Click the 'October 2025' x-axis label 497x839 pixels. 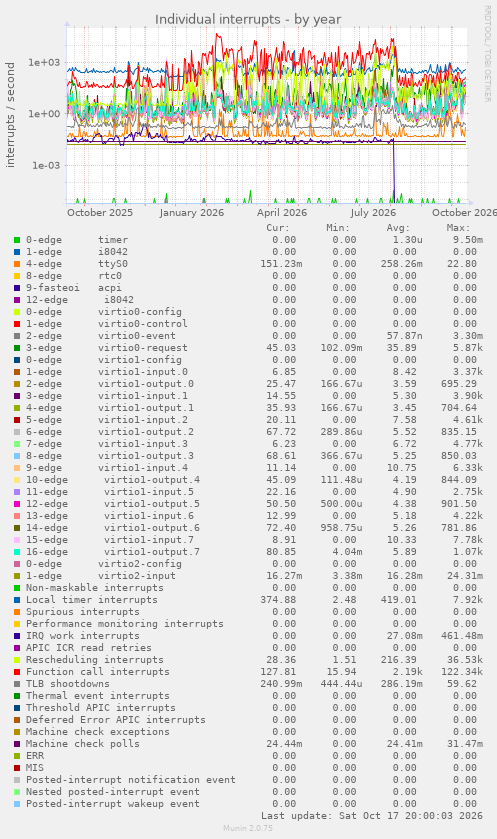100,212
